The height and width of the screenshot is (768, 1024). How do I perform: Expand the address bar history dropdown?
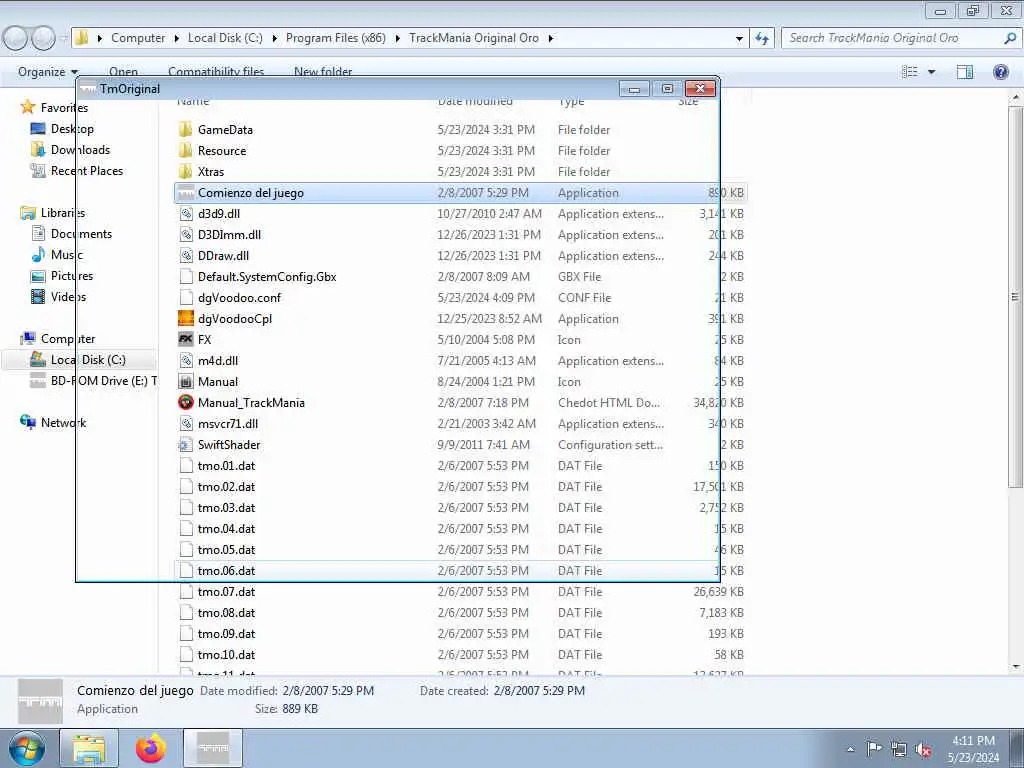point(739,39)
